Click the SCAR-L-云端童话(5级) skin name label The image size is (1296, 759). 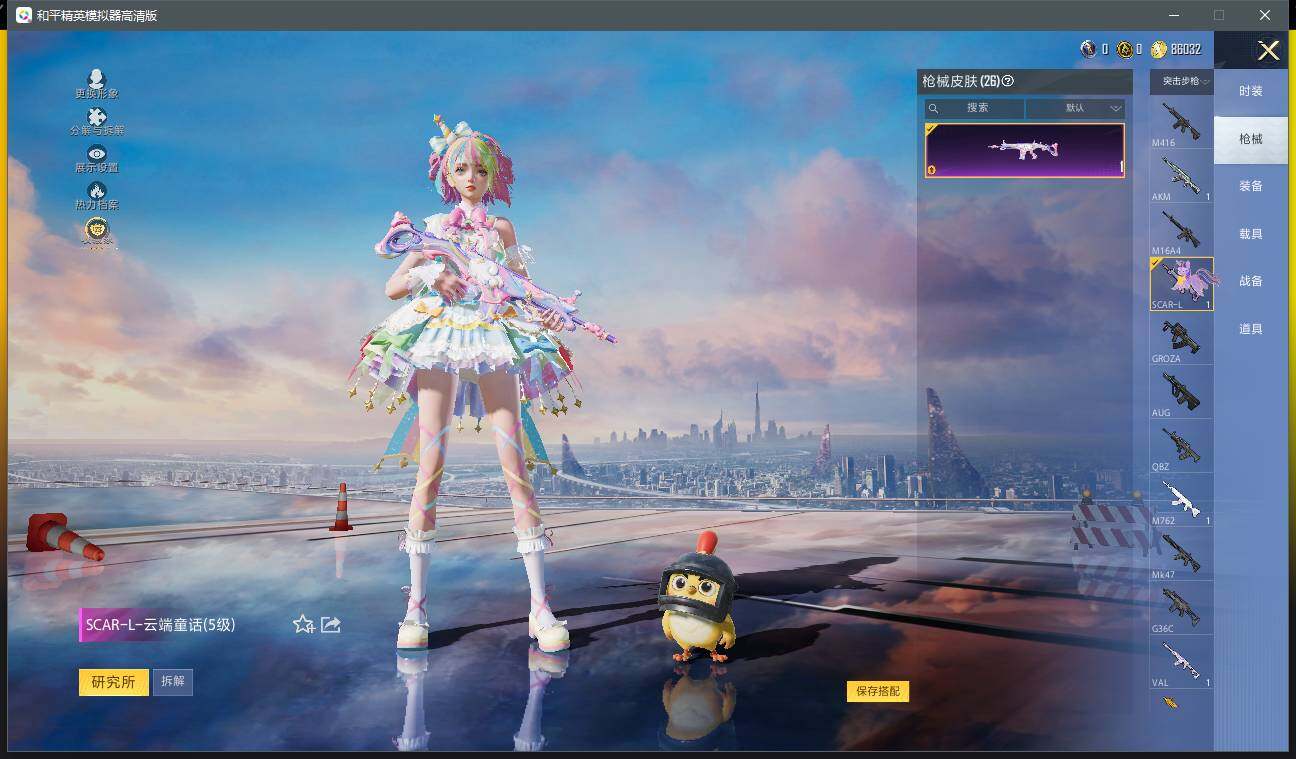click(x=161, y=625)
